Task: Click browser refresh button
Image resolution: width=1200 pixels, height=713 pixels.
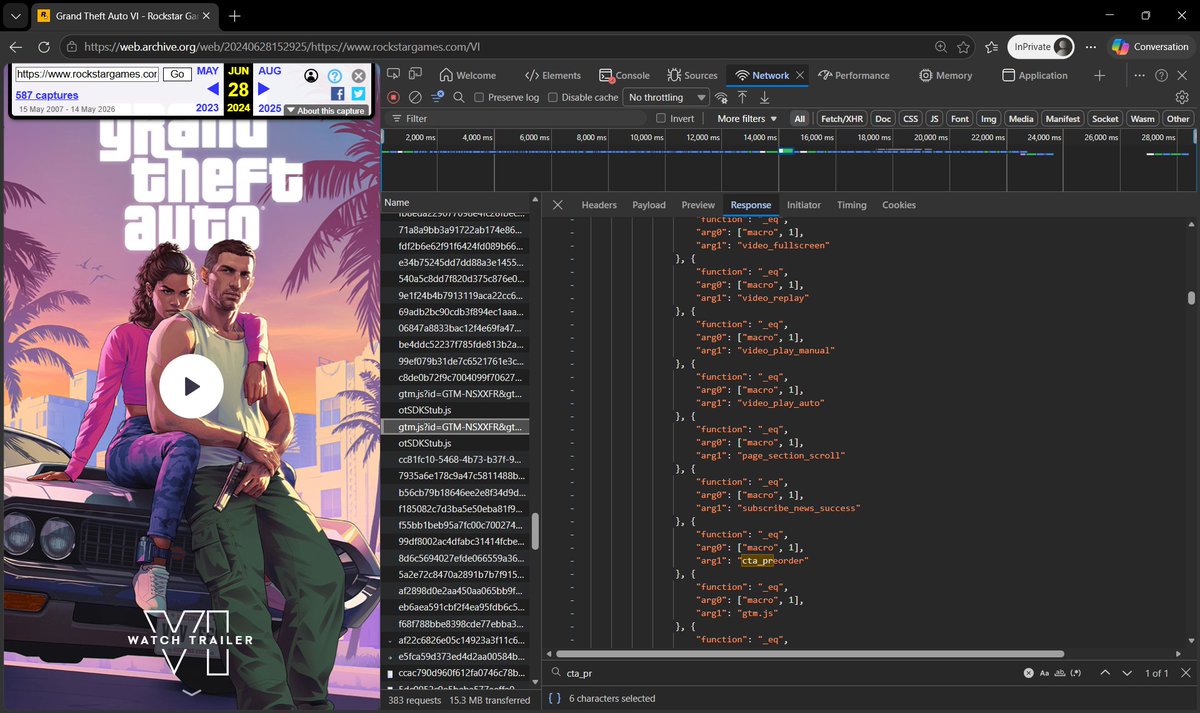Action: [x=44, y=47]
